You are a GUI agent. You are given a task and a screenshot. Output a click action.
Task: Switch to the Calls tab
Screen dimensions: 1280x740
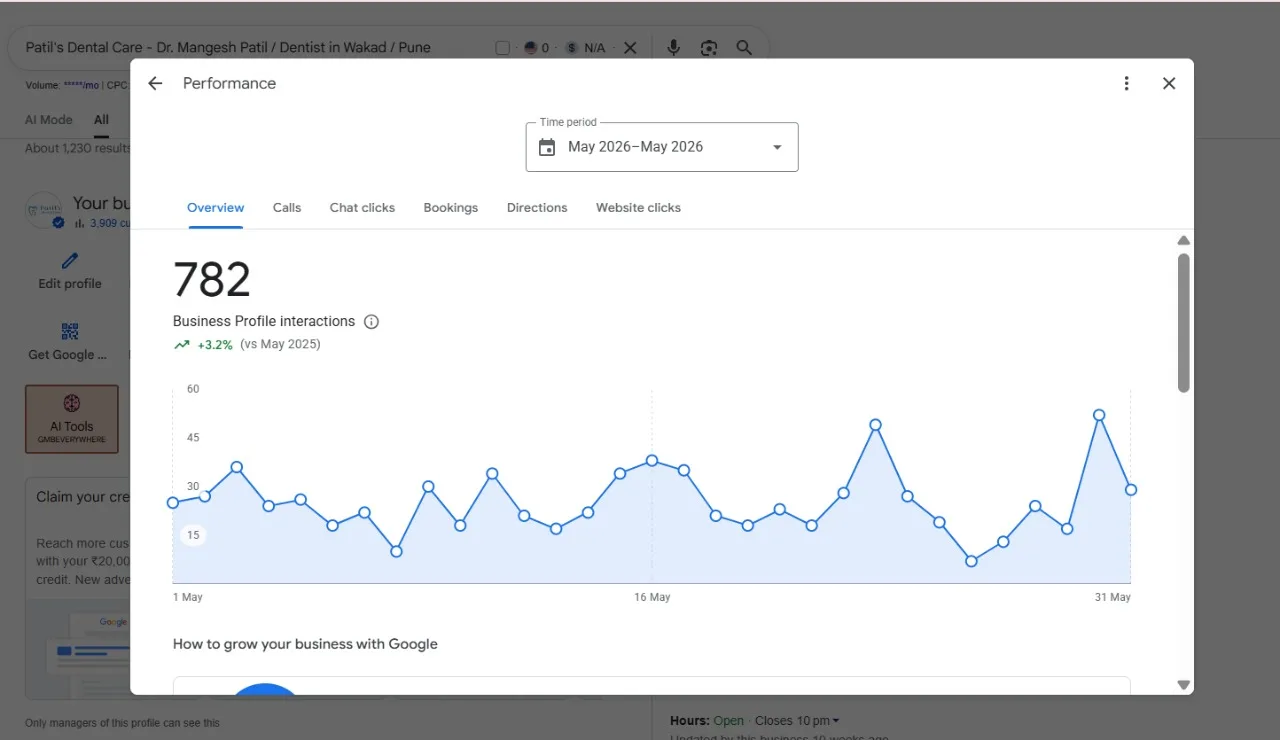coord(287,208)
